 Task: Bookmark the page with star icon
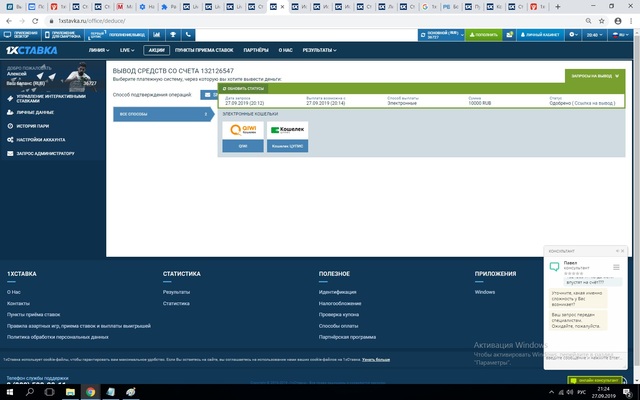(x=602, y=21)
